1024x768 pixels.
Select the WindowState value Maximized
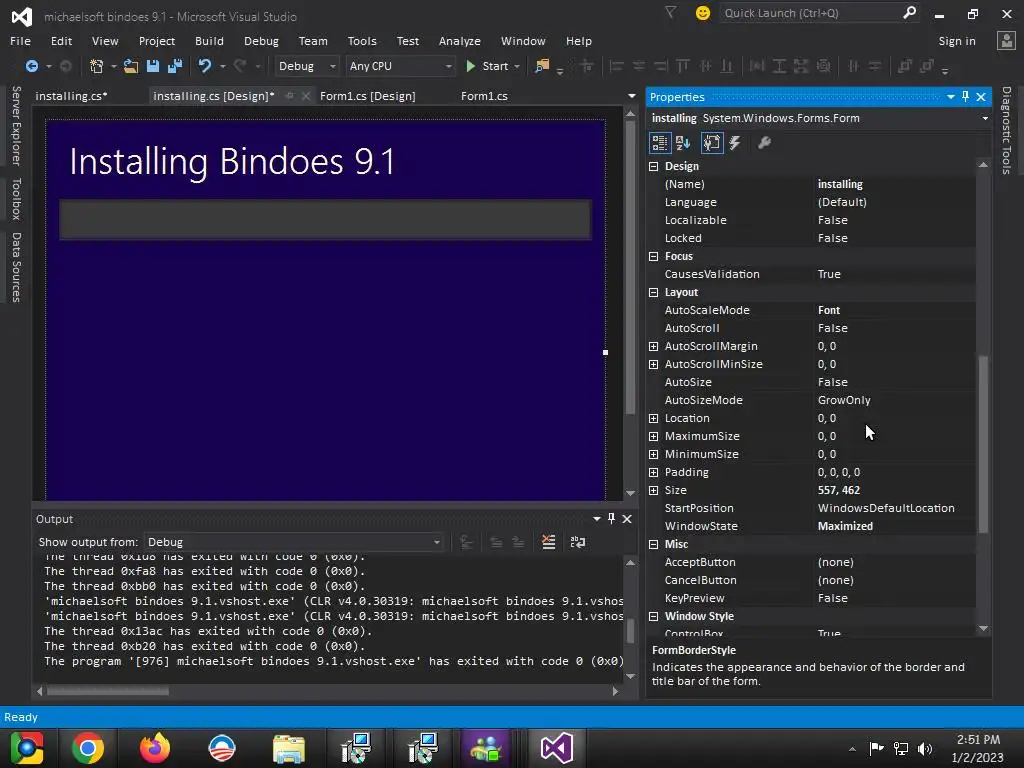coord(845,526)
